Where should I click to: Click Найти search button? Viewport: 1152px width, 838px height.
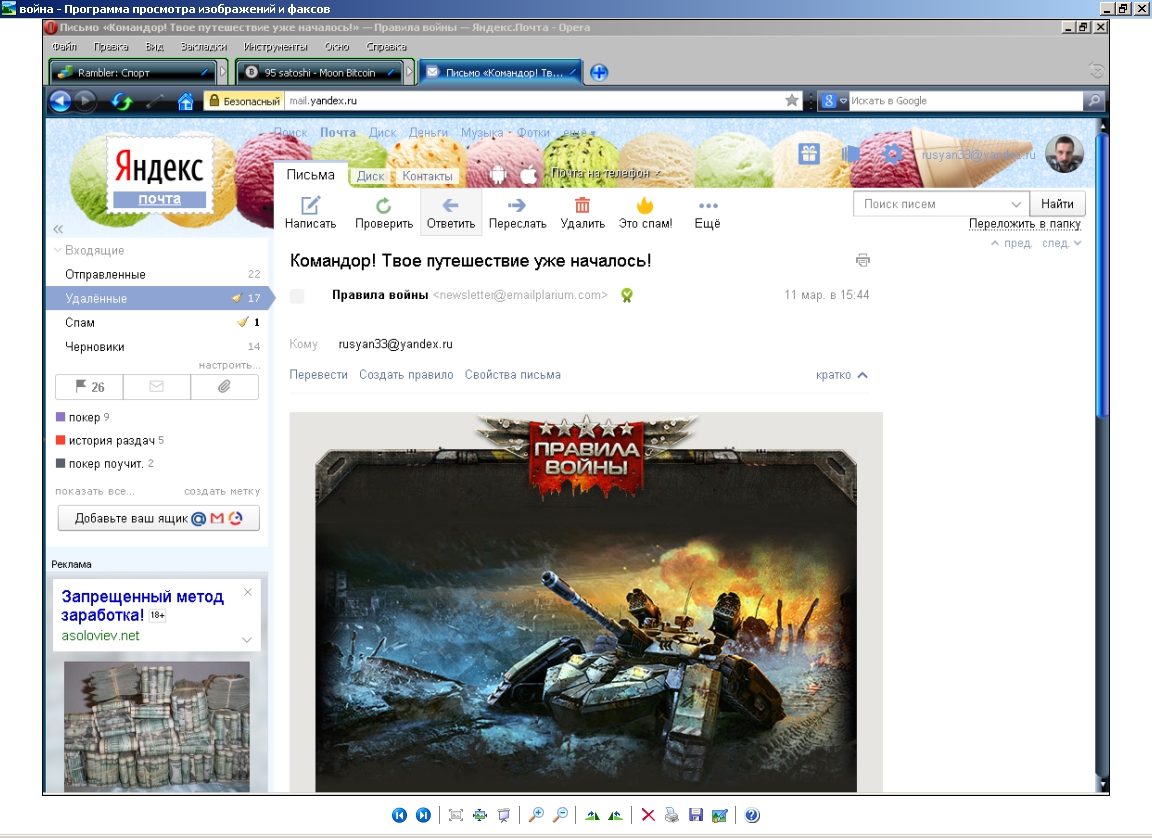coord(1057,204)
